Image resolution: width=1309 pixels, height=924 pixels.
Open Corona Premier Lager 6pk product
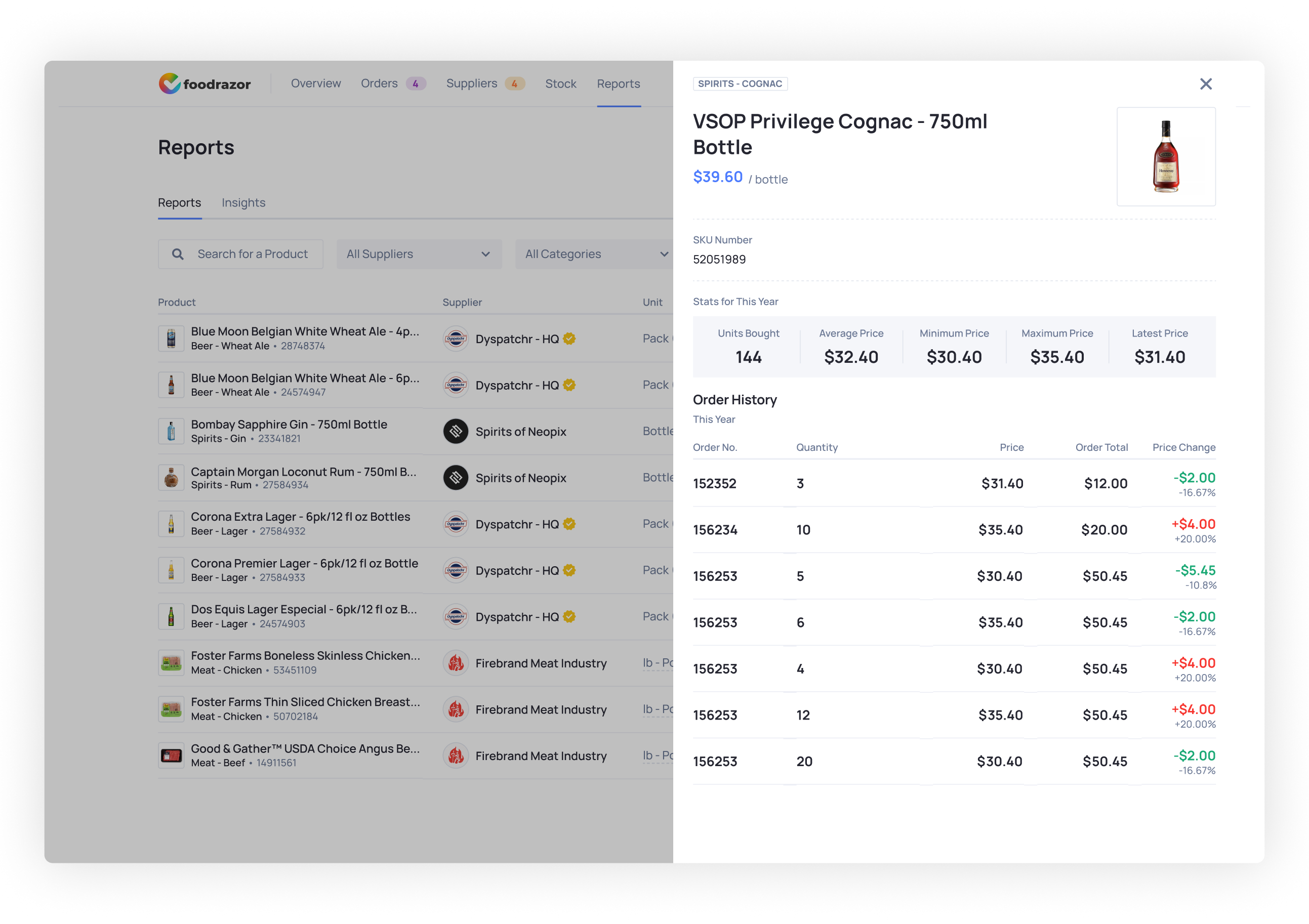pyautogui.click(x=304, y=563)
